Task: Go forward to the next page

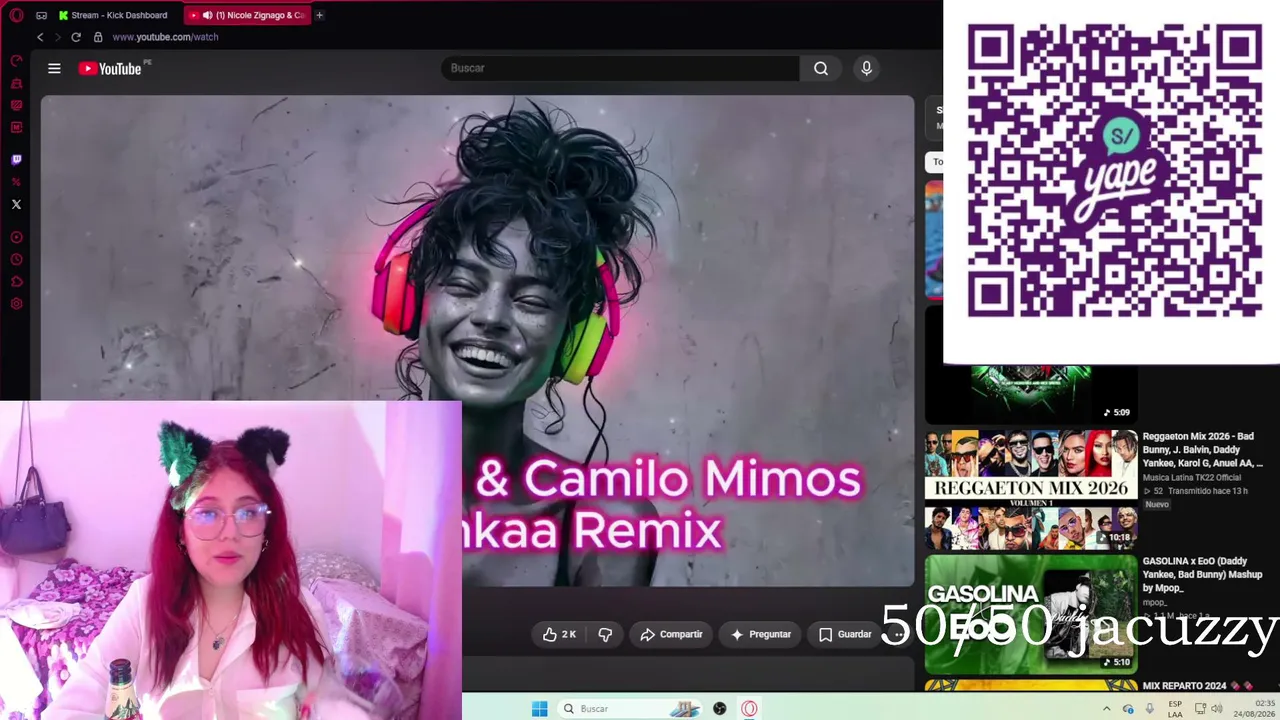Action: point(57,37)
